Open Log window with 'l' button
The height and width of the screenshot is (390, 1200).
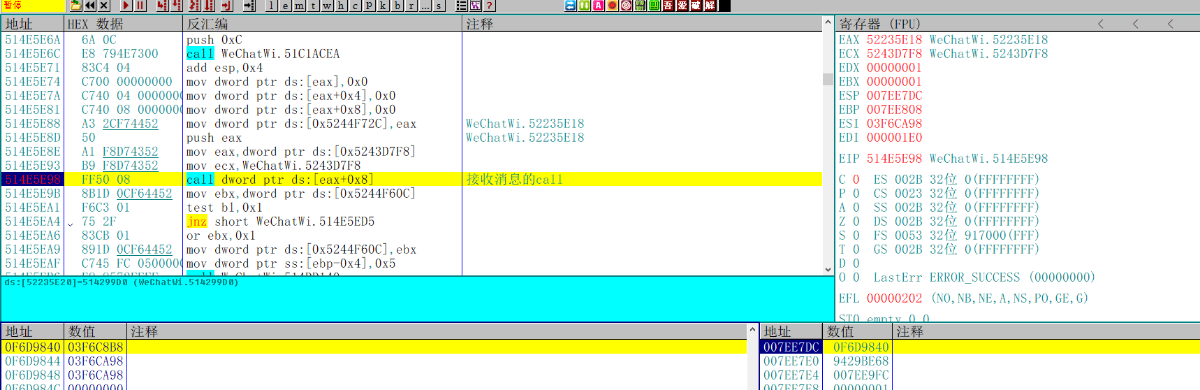tap(271, 5)
